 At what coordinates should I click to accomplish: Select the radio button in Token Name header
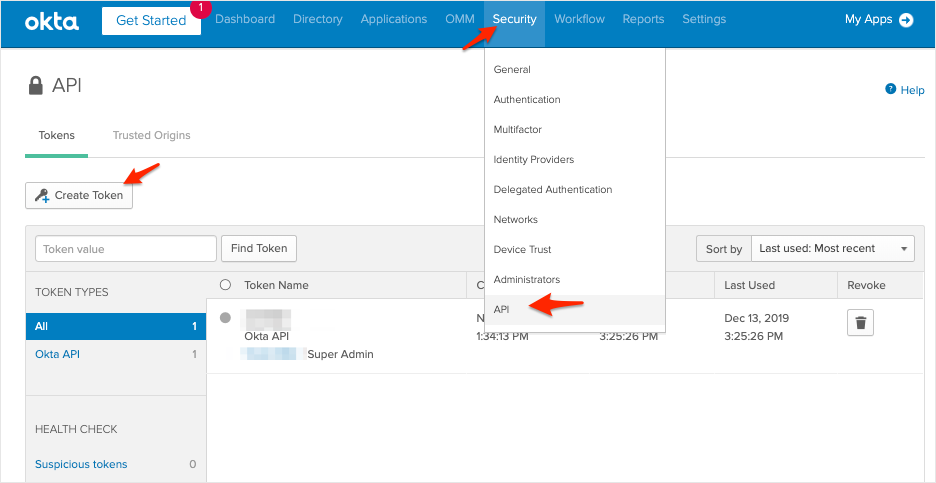[x=225, y=285]
